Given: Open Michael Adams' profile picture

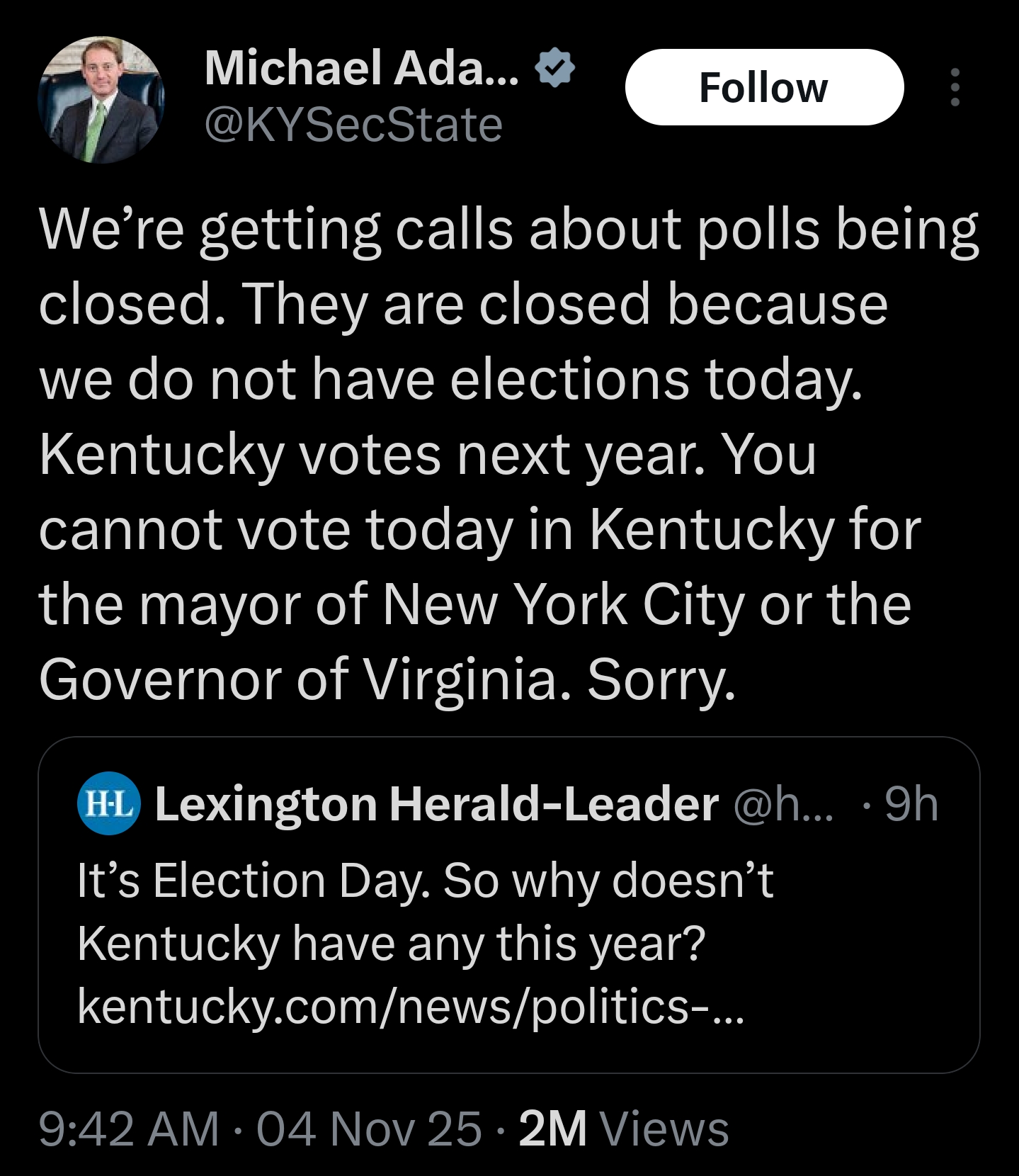Looking at the screenshot, I should click(101, 100).
